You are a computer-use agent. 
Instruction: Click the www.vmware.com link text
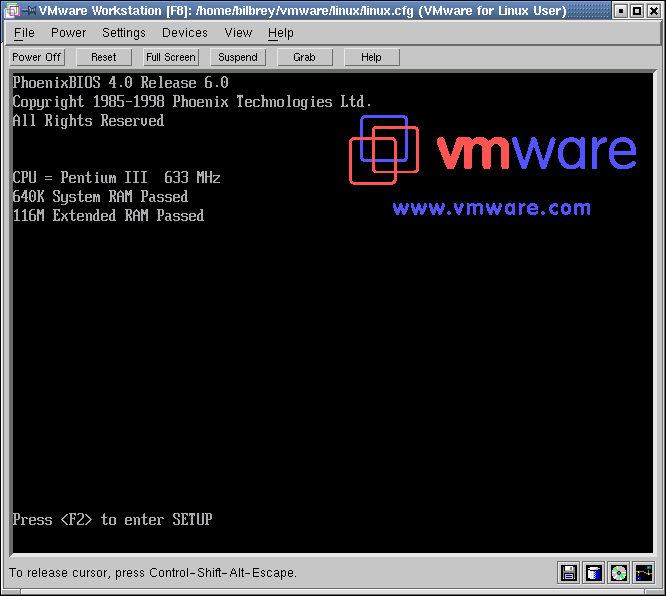(x=491, y=208)
